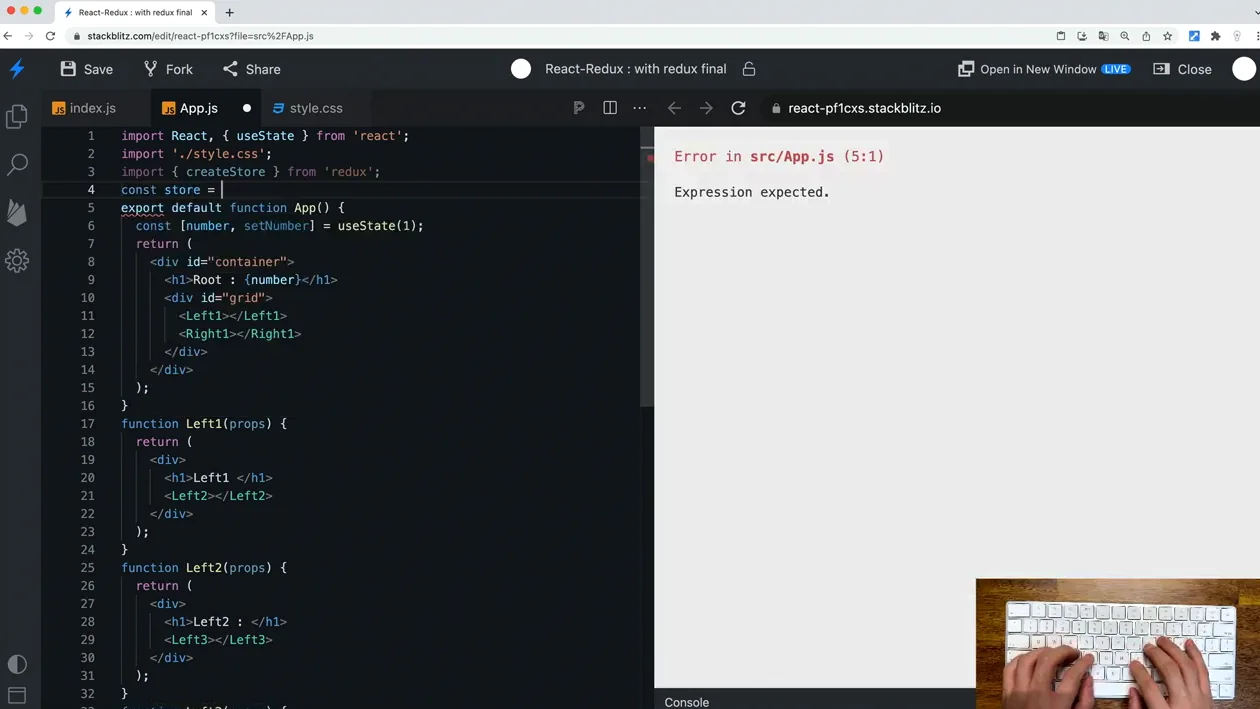Click the browser zoom magnifier icon
The height and width of the screenshot is (709, 1260).
(x=1125, y=36)
